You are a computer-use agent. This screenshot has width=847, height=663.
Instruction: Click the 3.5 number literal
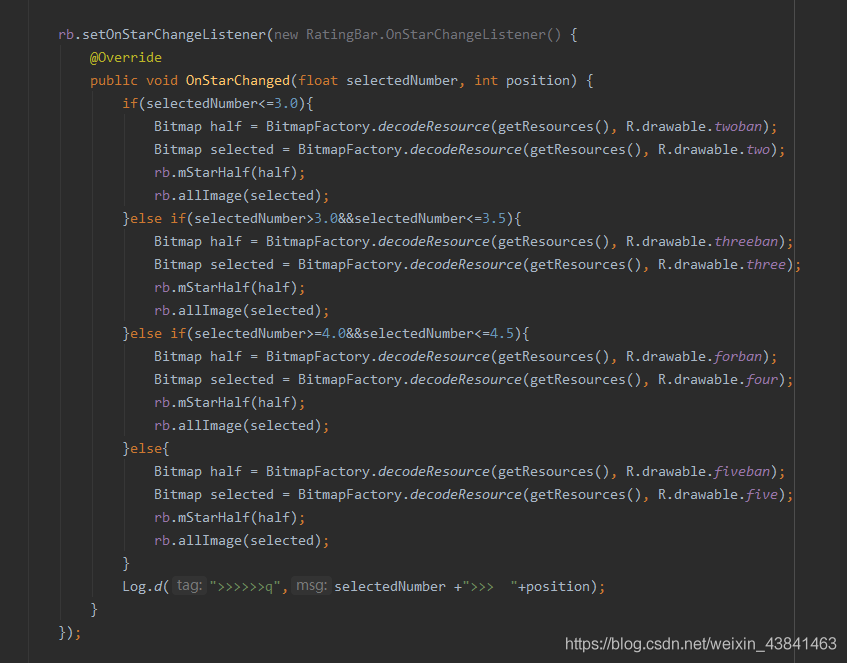[x=494, y=218]
